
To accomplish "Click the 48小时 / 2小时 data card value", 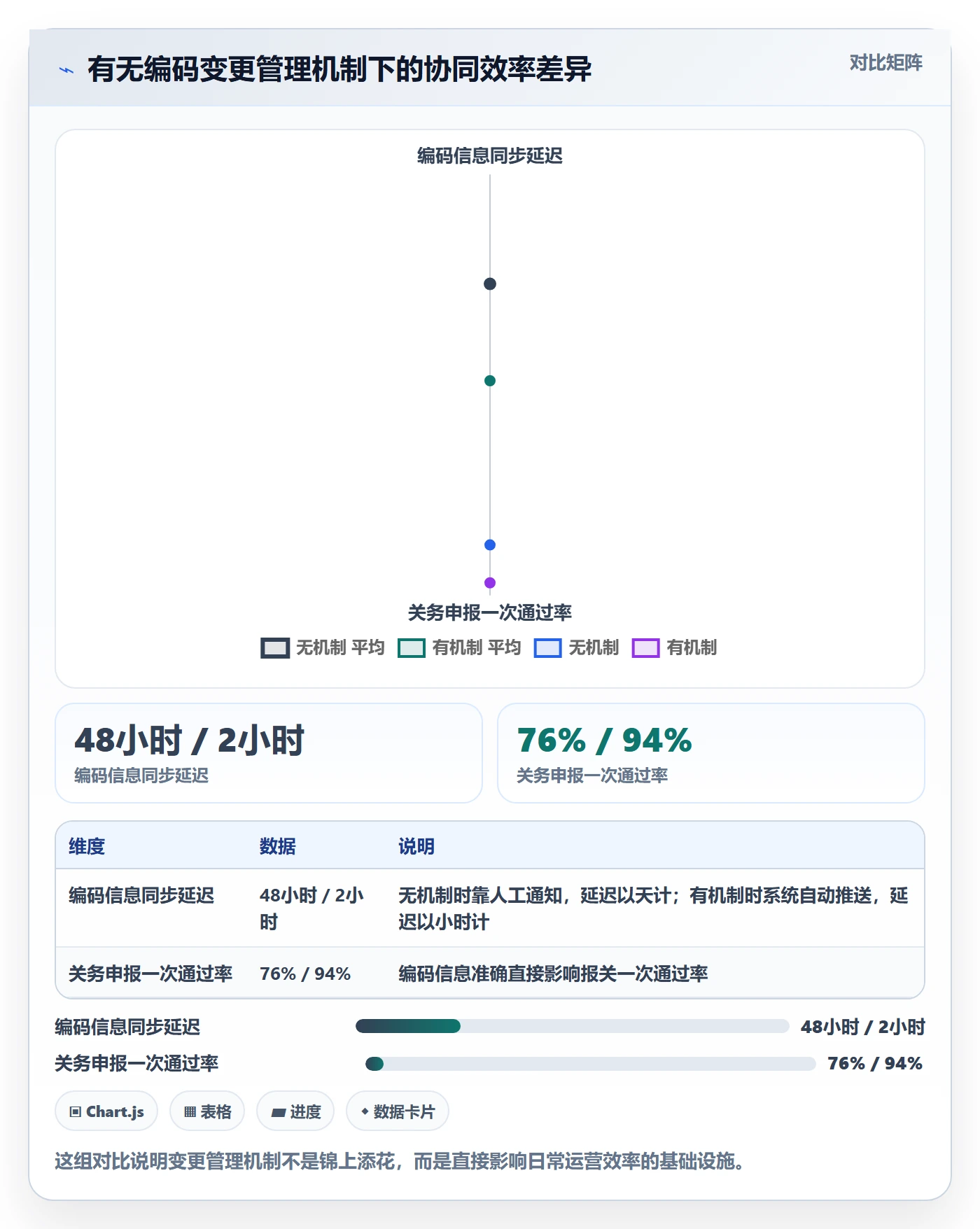I will click(x=190, y=740).
